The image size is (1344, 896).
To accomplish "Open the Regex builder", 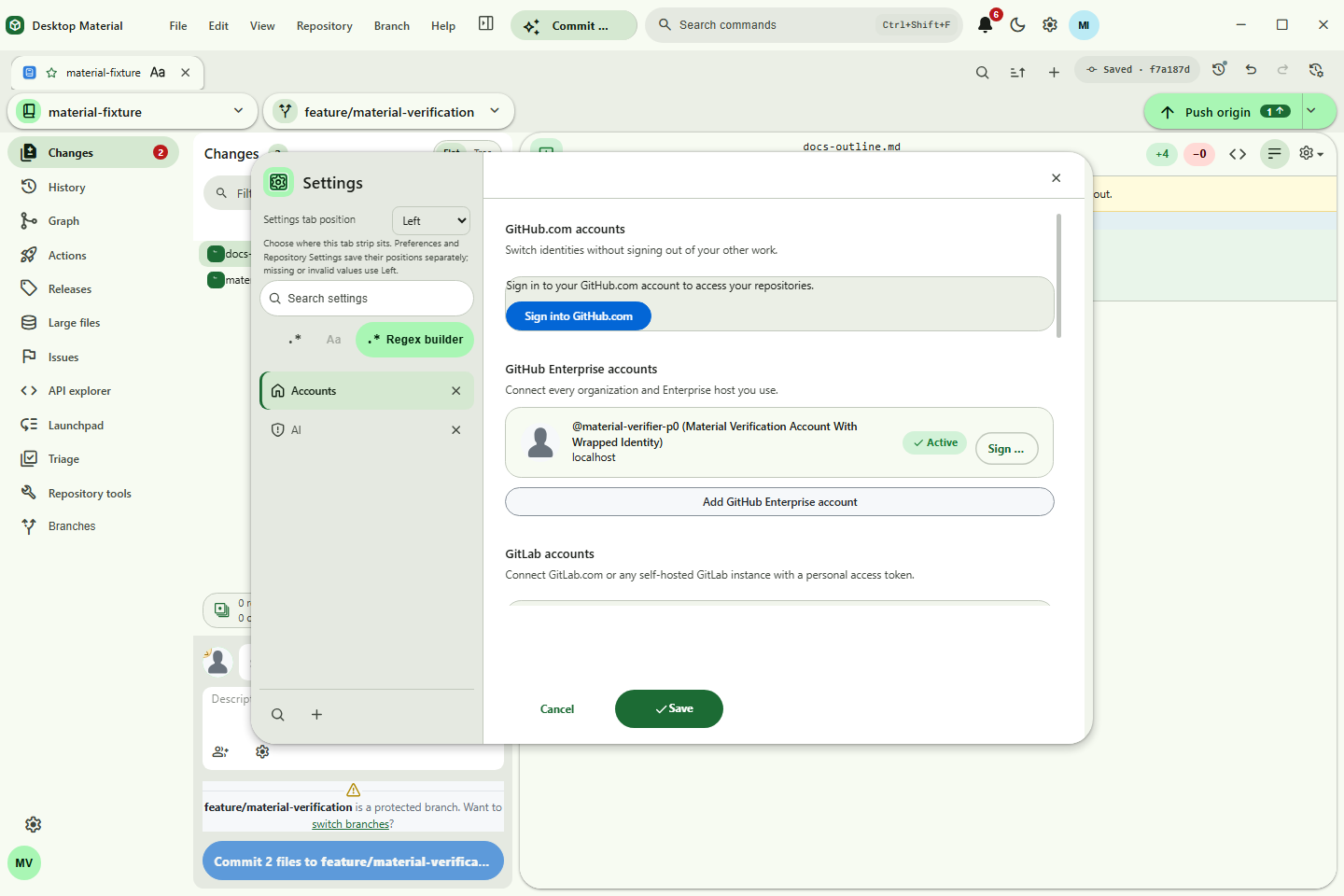I will tap(414, 339).
